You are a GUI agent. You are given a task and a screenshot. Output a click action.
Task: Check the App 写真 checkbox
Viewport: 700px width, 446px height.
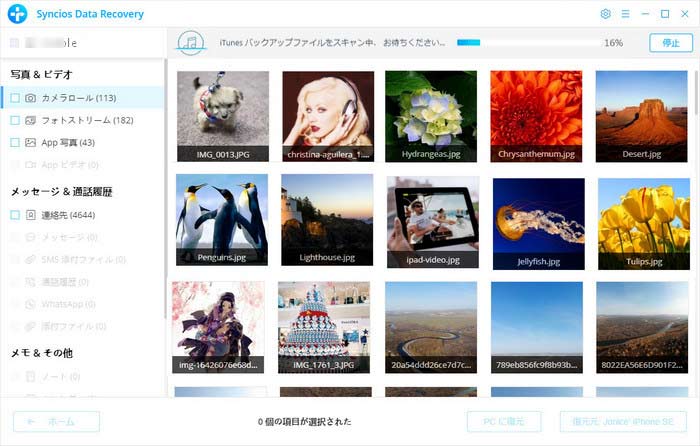(15, 142)
